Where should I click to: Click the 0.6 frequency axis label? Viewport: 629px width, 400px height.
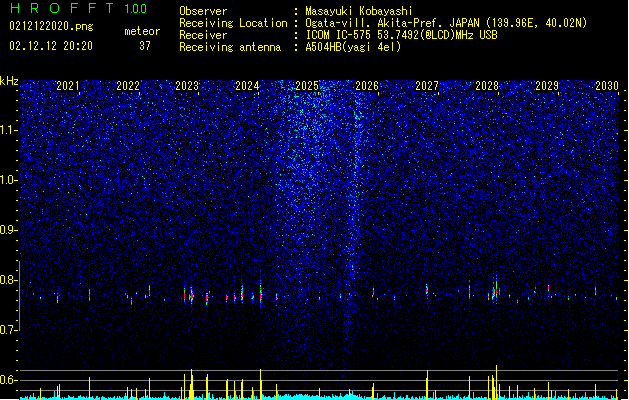pos(9,380)
